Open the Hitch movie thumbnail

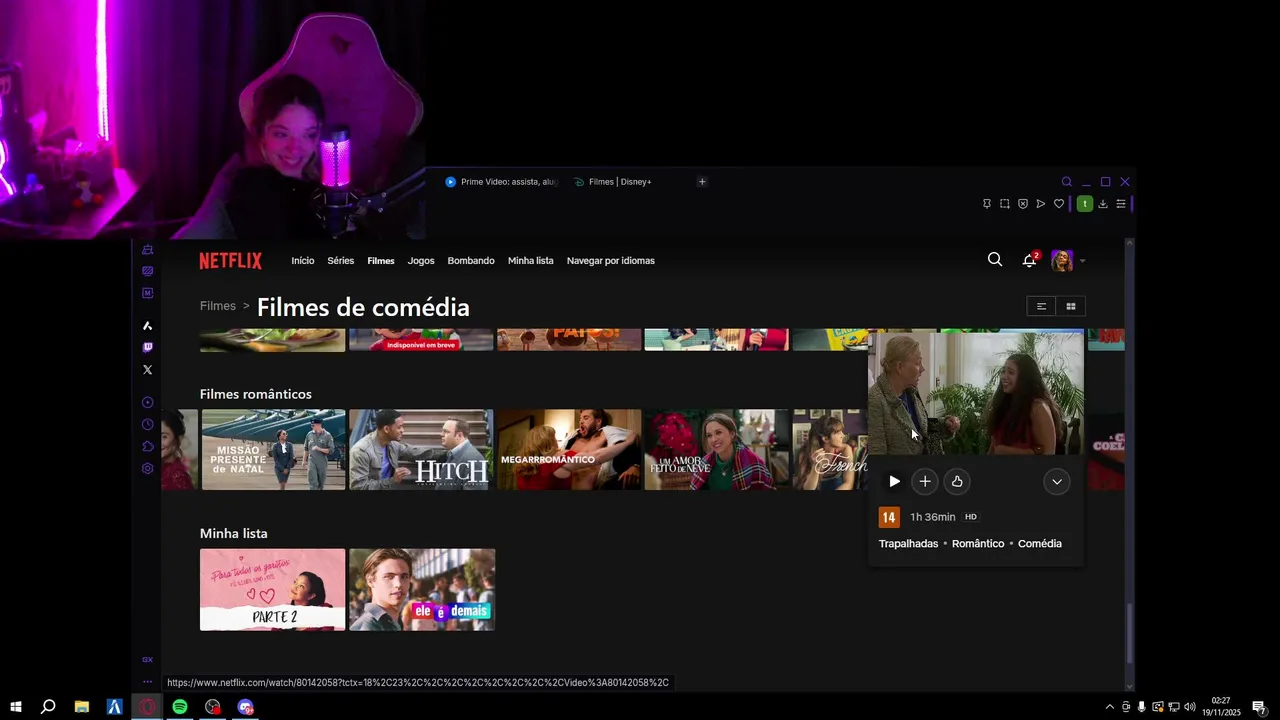click(421, 449)
